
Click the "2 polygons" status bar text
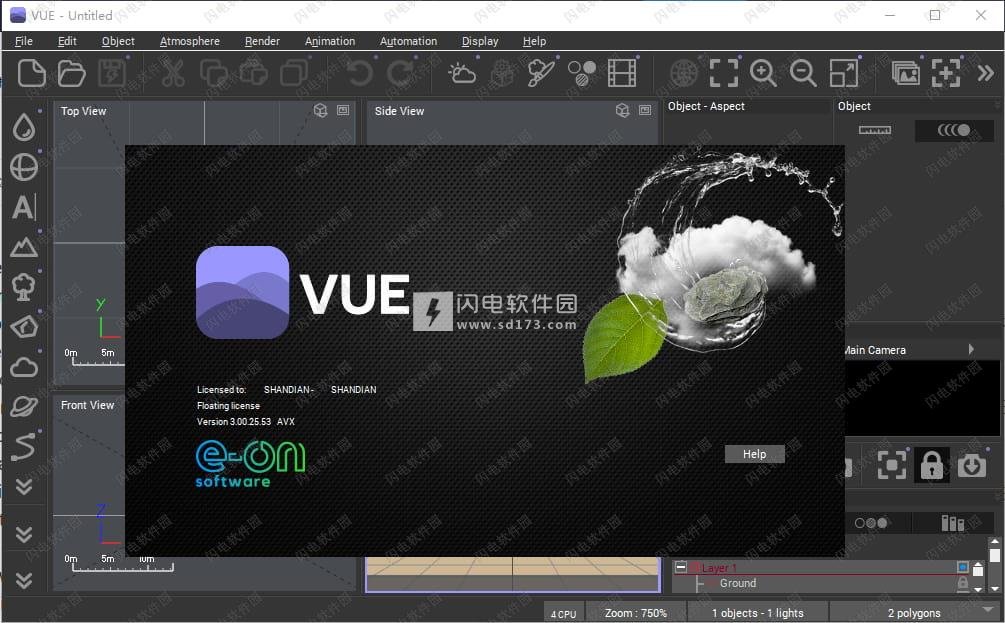[914, 613]
